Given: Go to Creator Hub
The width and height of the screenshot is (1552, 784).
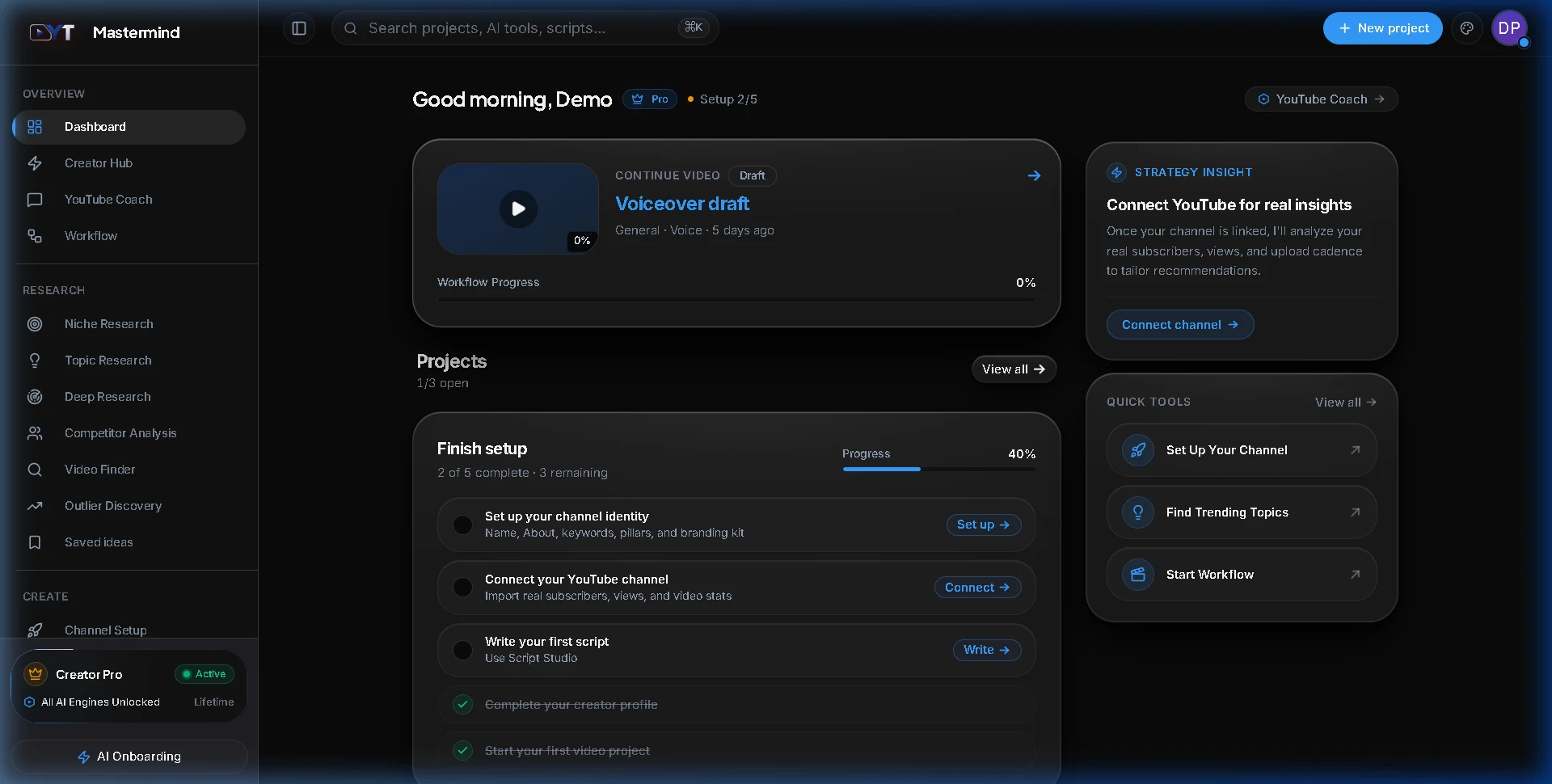Looking at the screenshot, I should (129, 163).
